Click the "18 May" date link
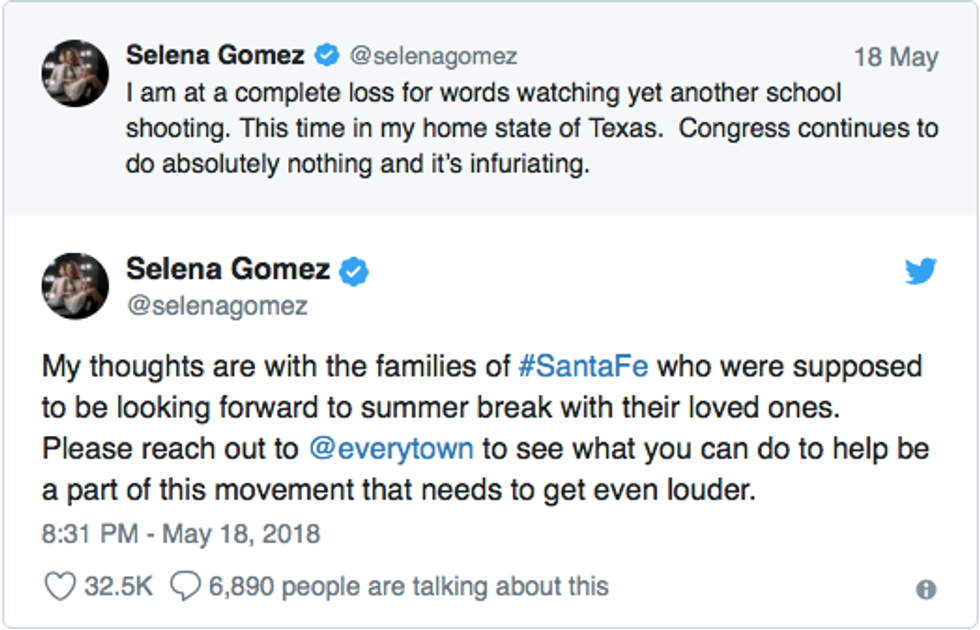 tap(895, 57)
